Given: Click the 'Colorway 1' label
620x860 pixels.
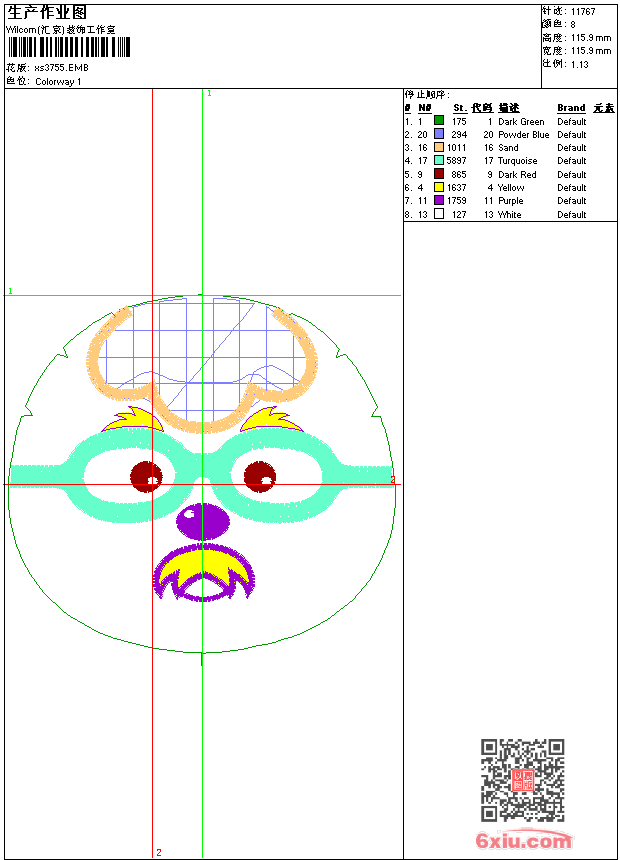Looking at the screenshot, I should pyautogui.click(x=58, y=82).
